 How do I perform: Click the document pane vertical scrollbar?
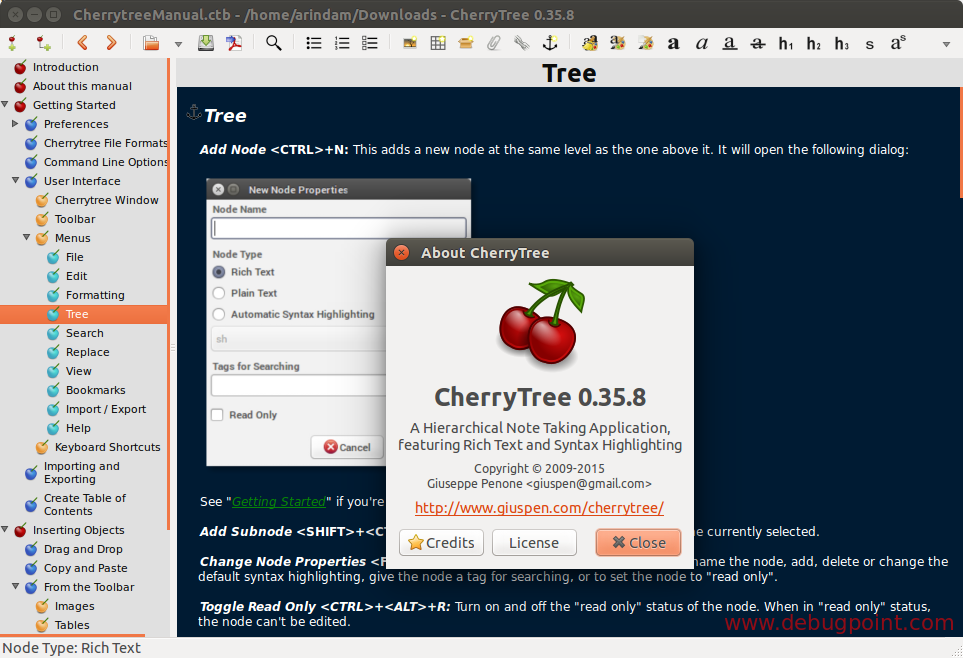961,143
